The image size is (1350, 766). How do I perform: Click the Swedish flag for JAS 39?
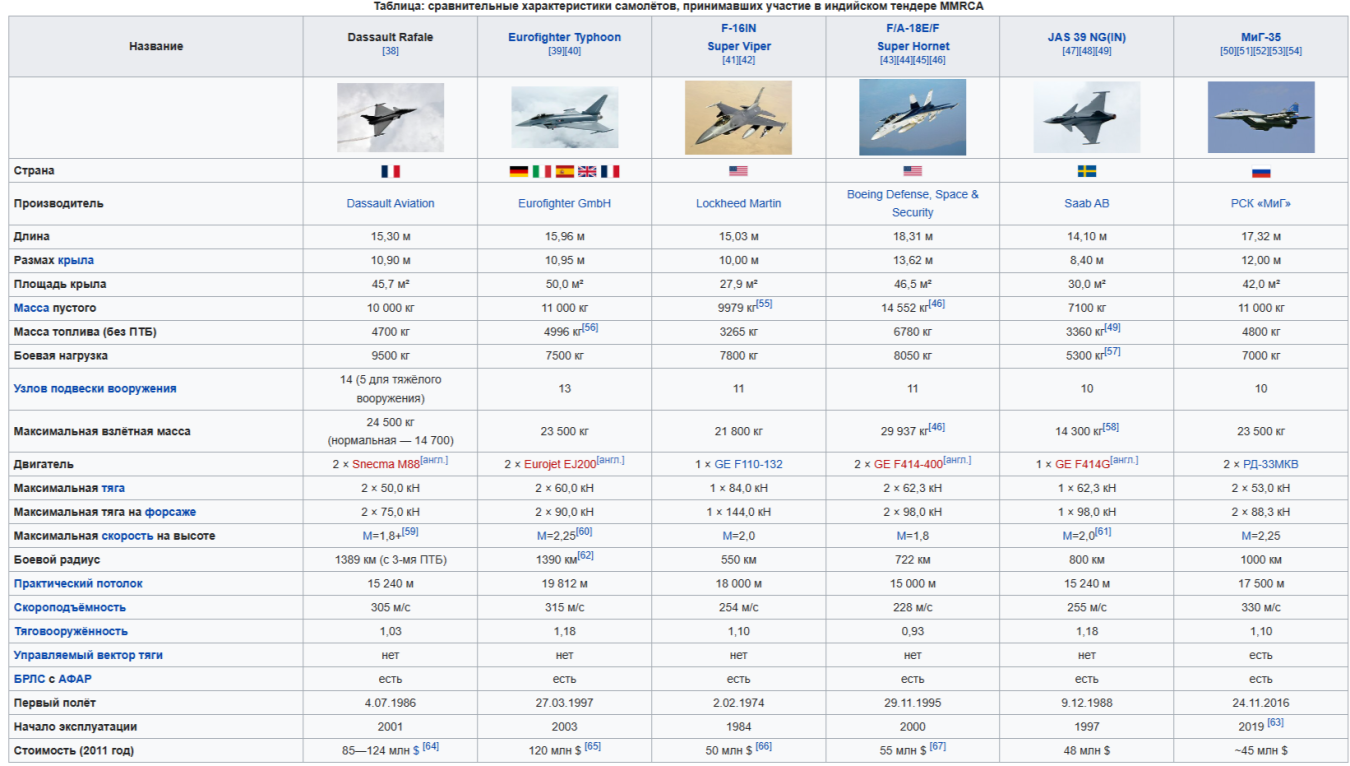[x=1087, y=171]
